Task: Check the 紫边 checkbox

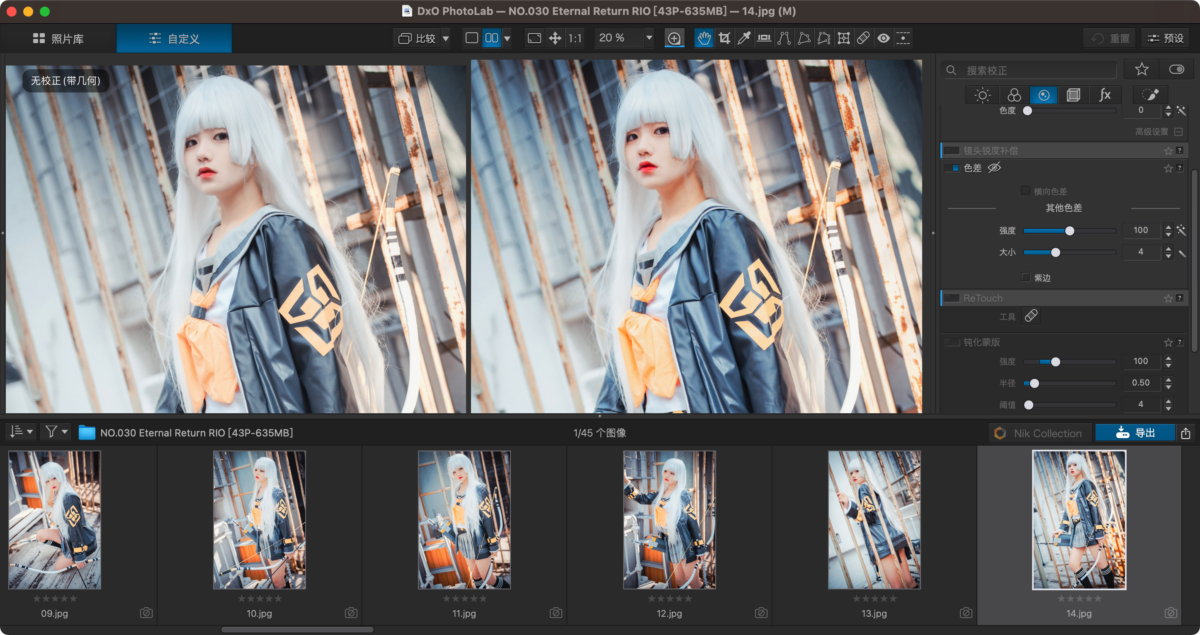Action: [x=1025, y=277]
